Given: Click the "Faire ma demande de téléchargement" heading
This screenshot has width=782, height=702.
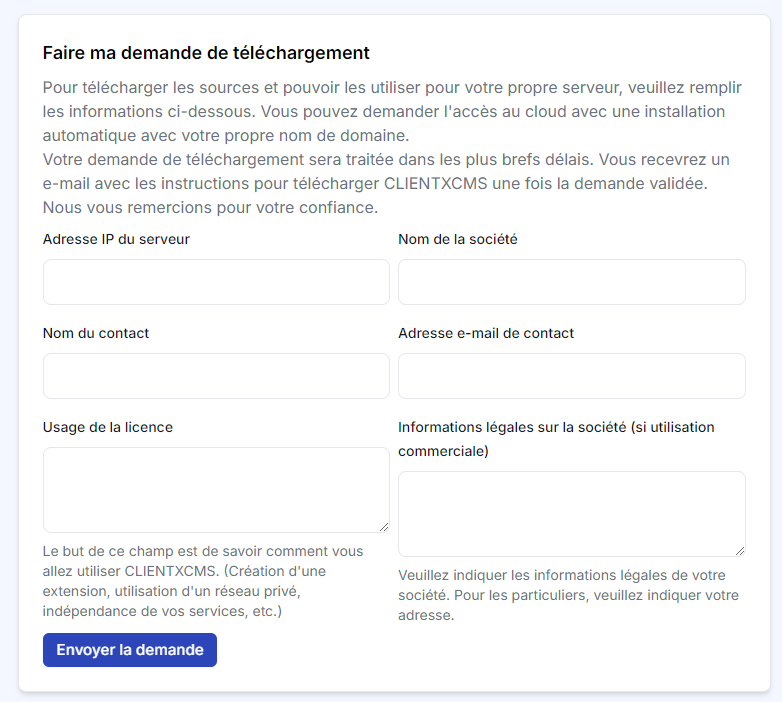Looking at the screenshot, I should point(206,53).
